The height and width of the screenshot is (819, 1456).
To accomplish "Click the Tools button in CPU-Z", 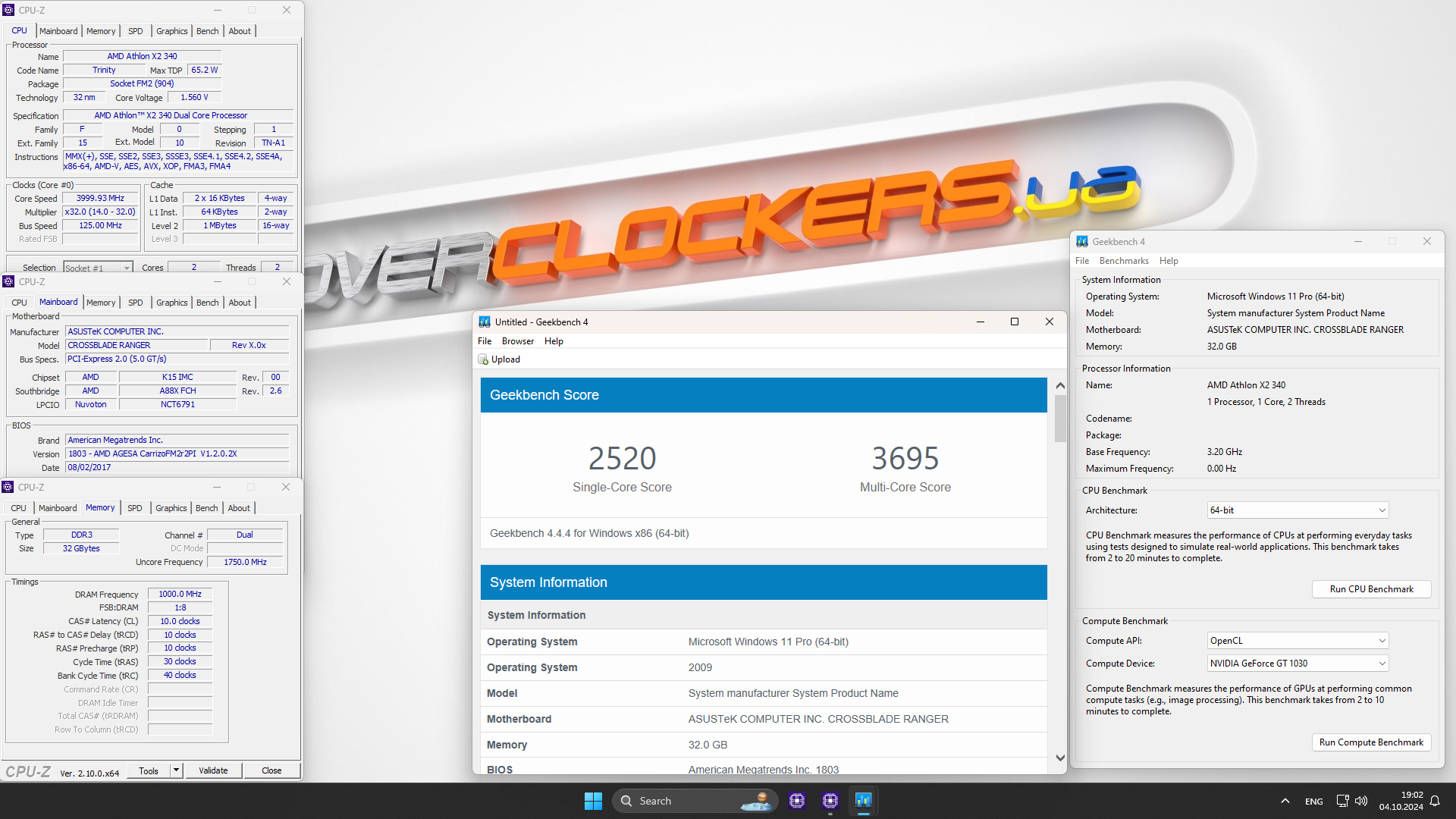I will coord(149,770).
